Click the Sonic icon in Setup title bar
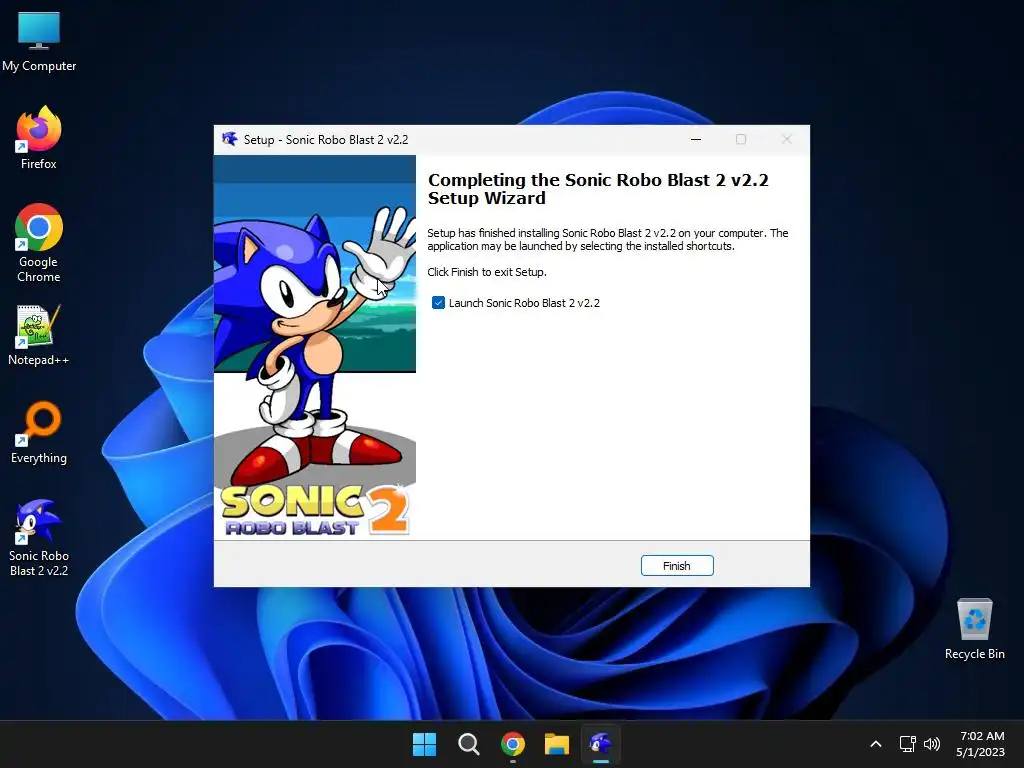Viewport: 1024px width, 768px height. point(229,139)
